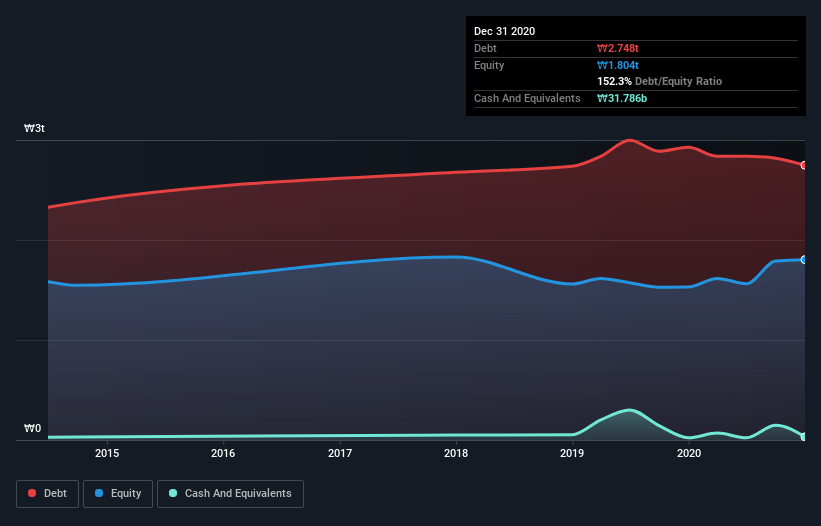821x526 pixels.
Task: Click the 2019 x-axis label
Action: coord(572,453)
